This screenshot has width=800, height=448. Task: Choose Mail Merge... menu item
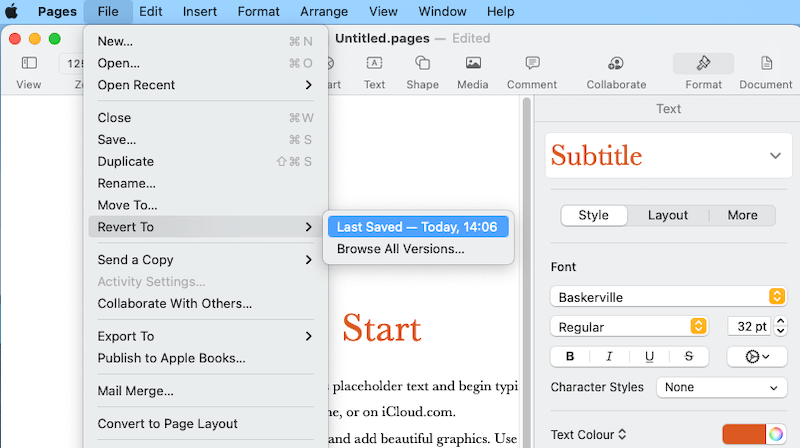tap(206, 391)
